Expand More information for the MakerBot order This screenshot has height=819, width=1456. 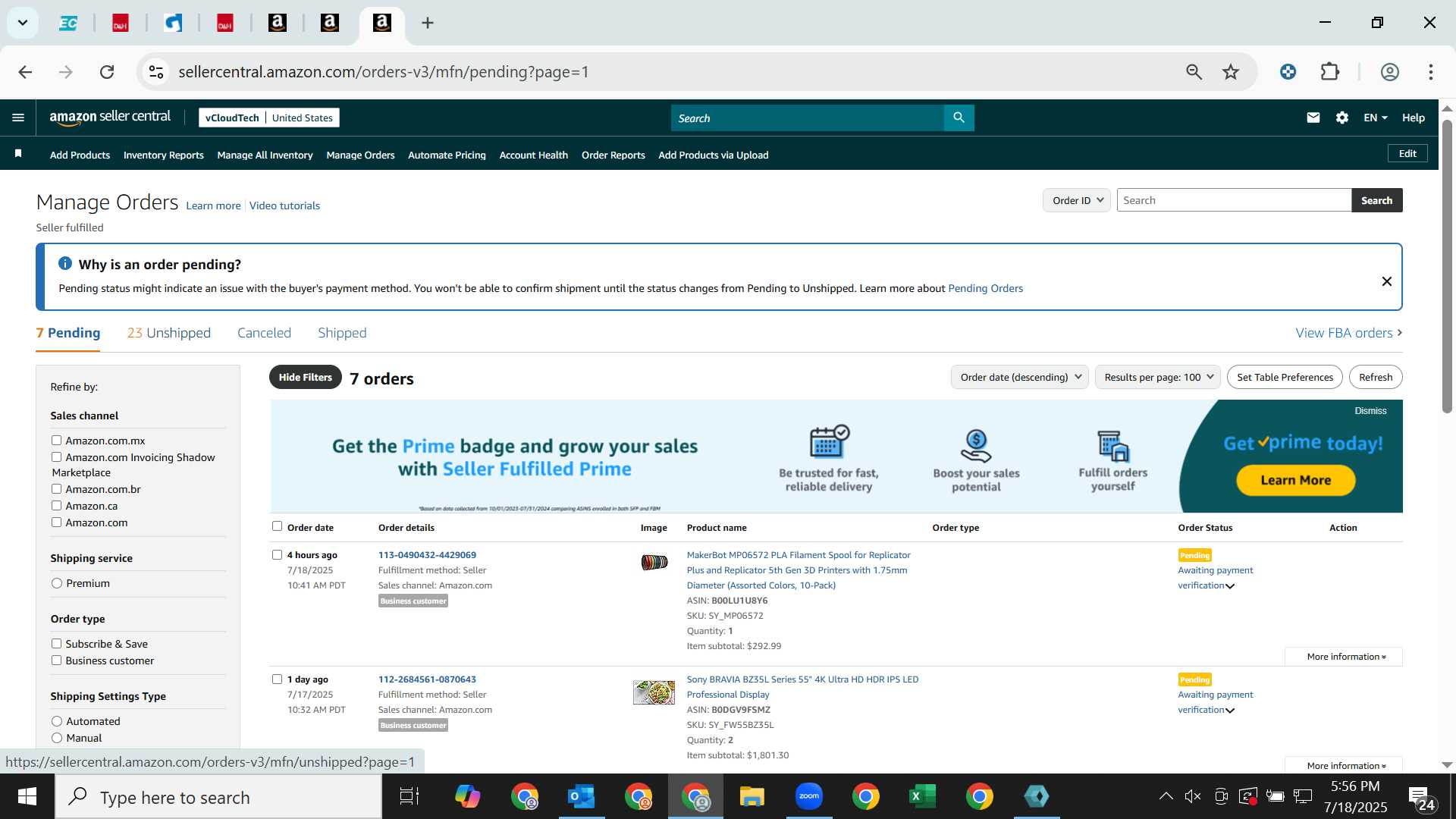1345,657
